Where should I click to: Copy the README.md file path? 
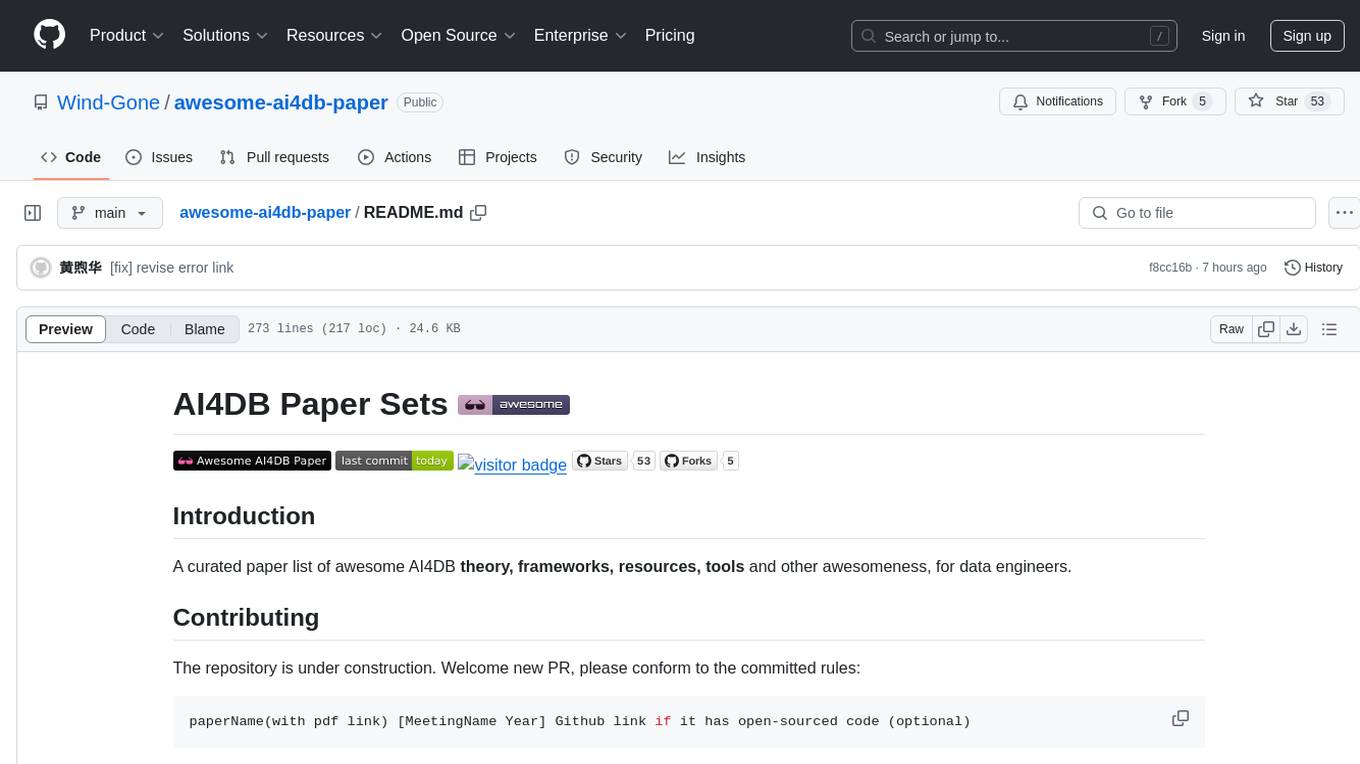point(478,213)
